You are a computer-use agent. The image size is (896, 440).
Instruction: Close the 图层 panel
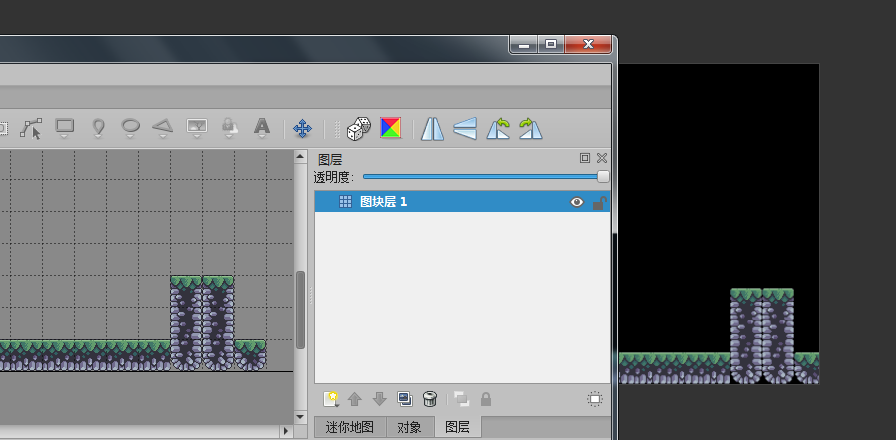click(602, 158)
